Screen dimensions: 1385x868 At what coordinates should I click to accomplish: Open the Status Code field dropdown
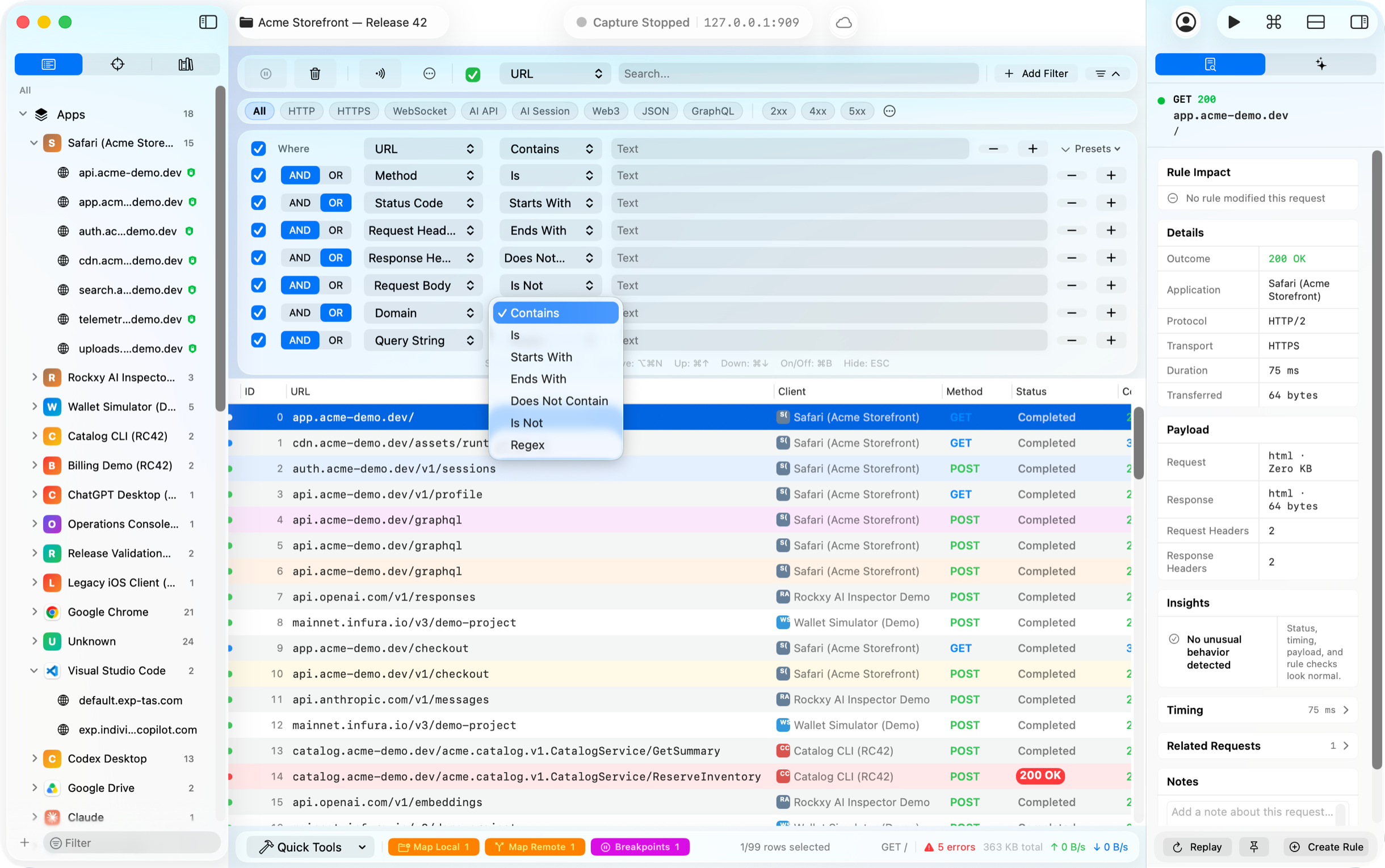tap(423, 203)
